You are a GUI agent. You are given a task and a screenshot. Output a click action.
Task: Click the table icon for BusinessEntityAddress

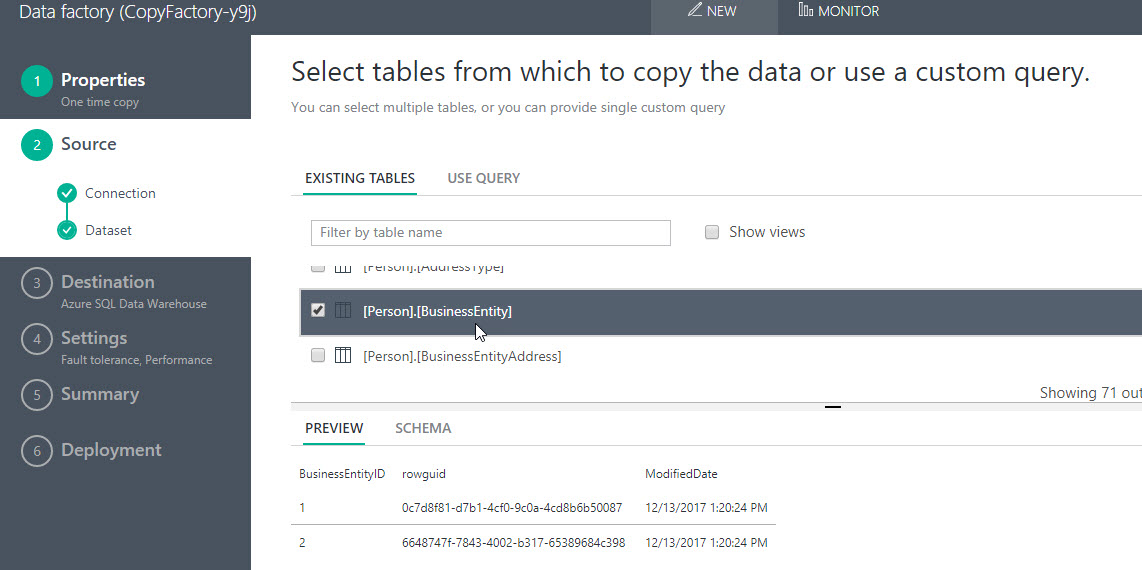pyautogui.click(x=343, y=355)
